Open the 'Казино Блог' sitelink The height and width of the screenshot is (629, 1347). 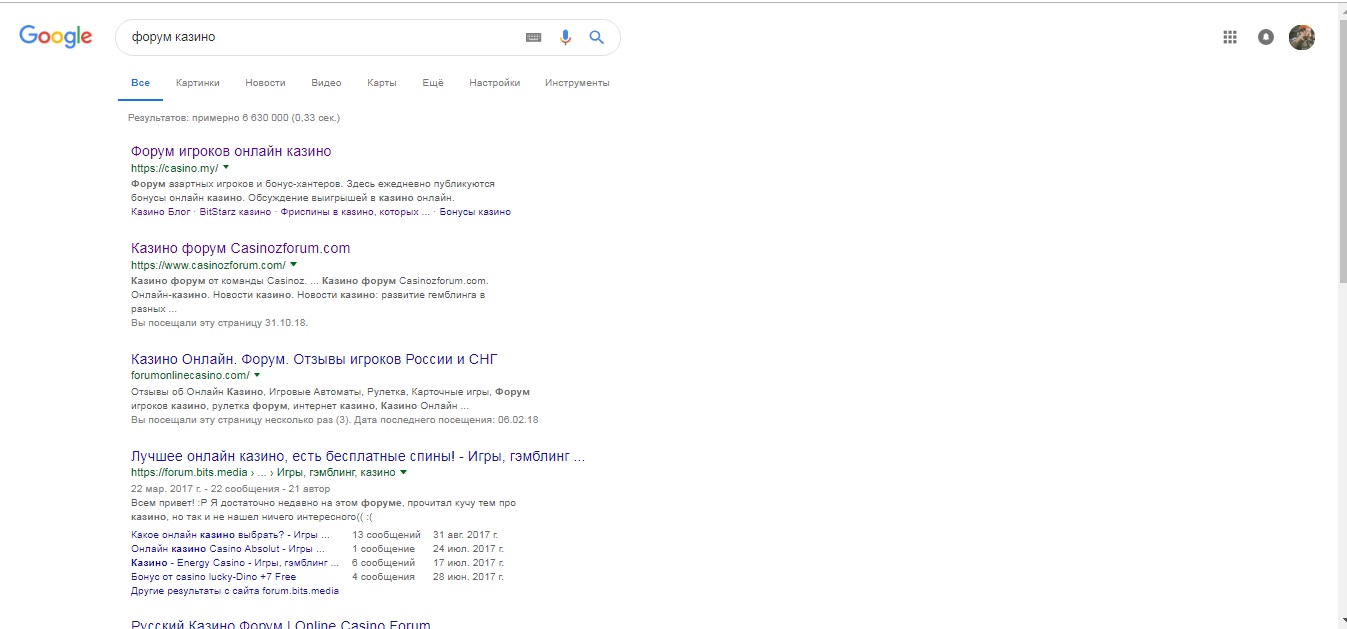tap(161, 212)
